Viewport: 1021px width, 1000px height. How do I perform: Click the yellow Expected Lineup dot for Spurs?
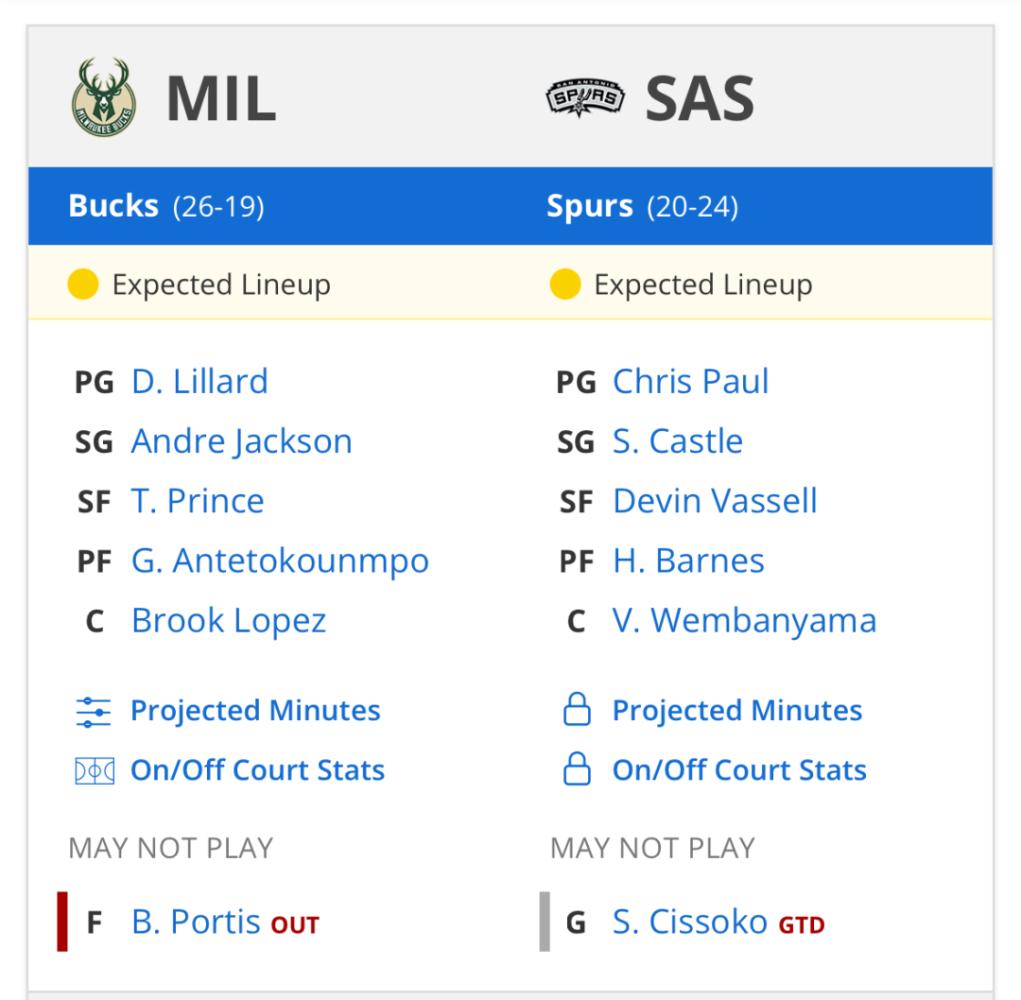coord(565,285)
